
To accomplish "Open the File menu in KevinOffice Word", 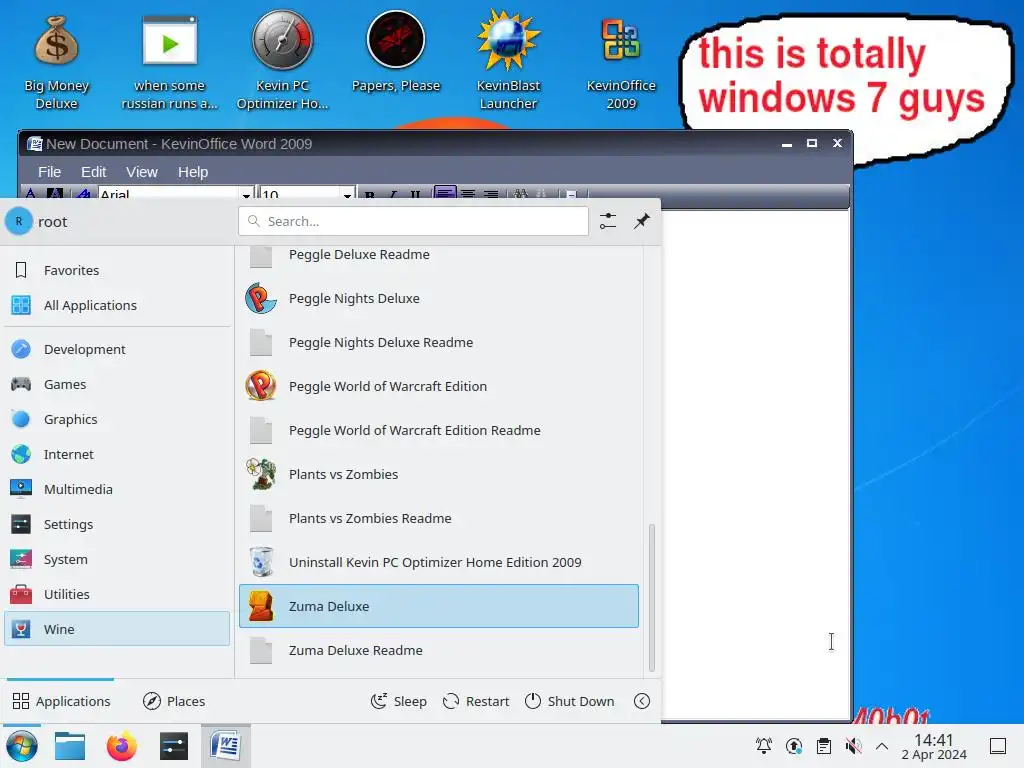I will pos(50,172).
